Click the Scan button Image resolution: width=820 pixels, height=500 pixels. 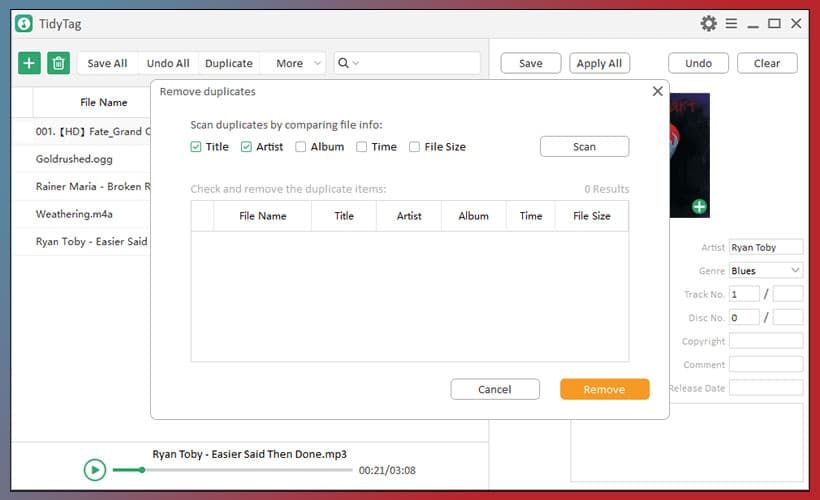[x=585, y=147]
